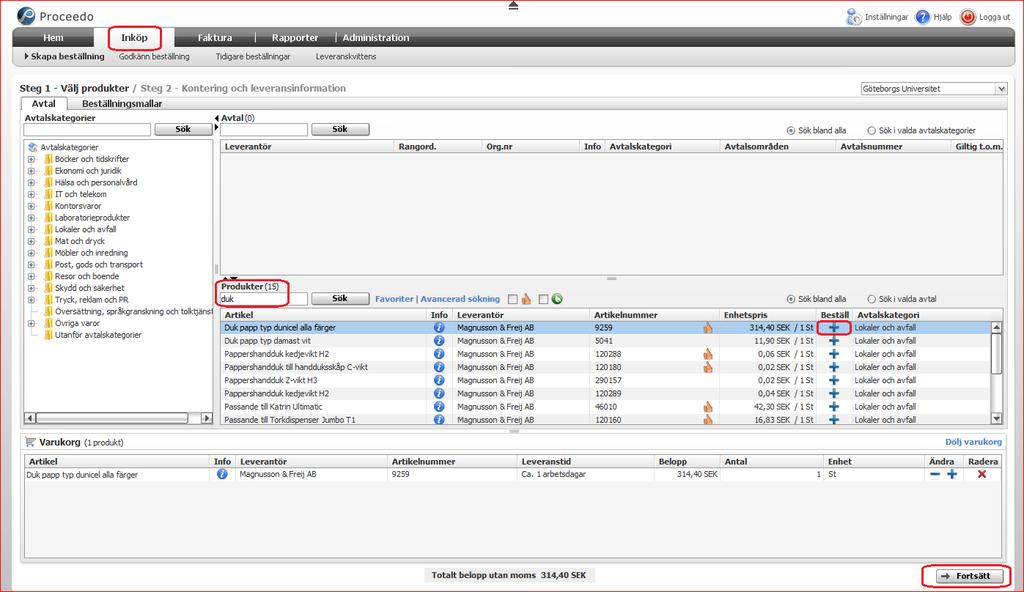The image size is (1024, 592).
Task: Tick the thumbs-up filter checkbox
Action: click(x=513, y=299)
